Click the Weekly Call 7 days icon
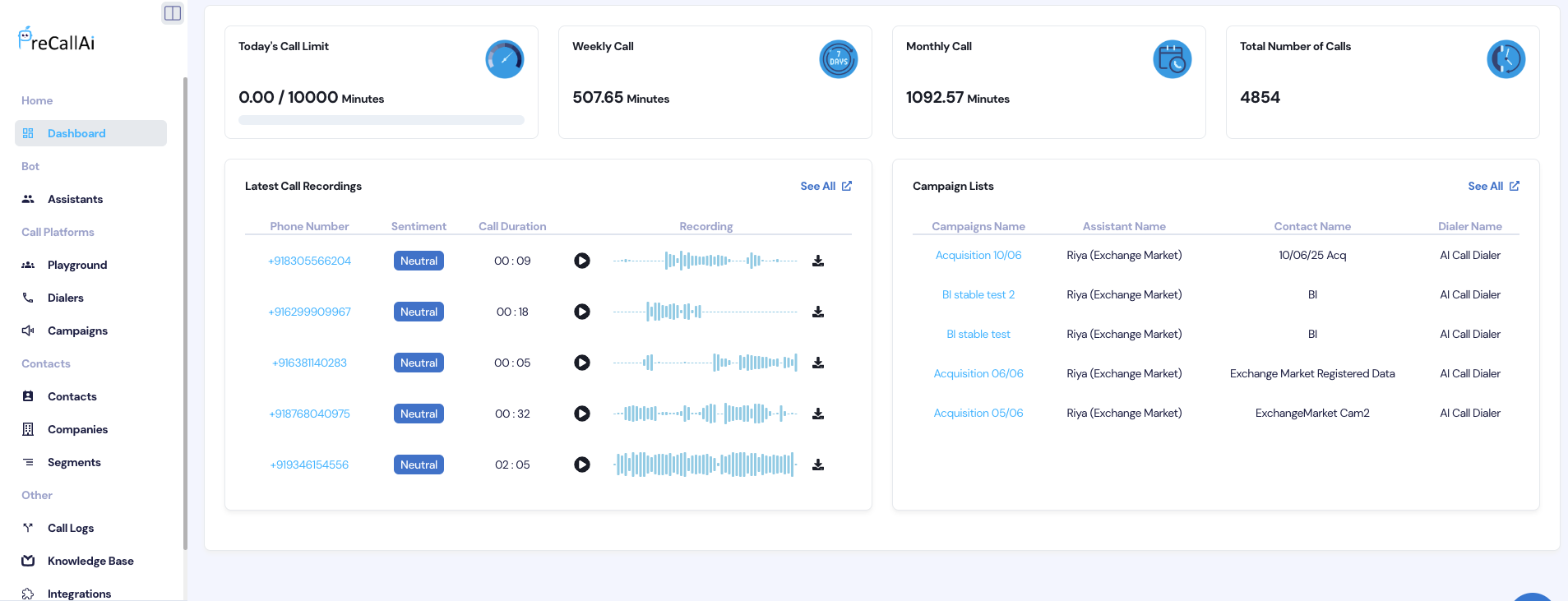 click(839, 59)
